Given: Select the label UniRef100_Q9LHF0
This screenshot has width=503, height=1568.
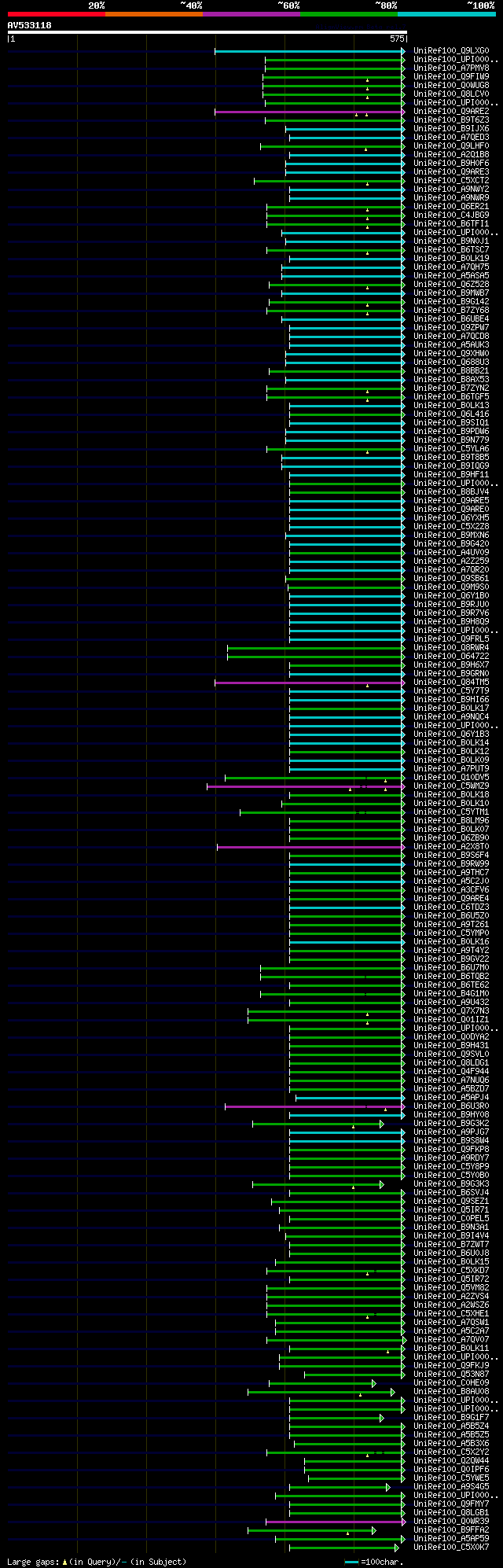Looking at the screenshot, I should tap(451, 146).
